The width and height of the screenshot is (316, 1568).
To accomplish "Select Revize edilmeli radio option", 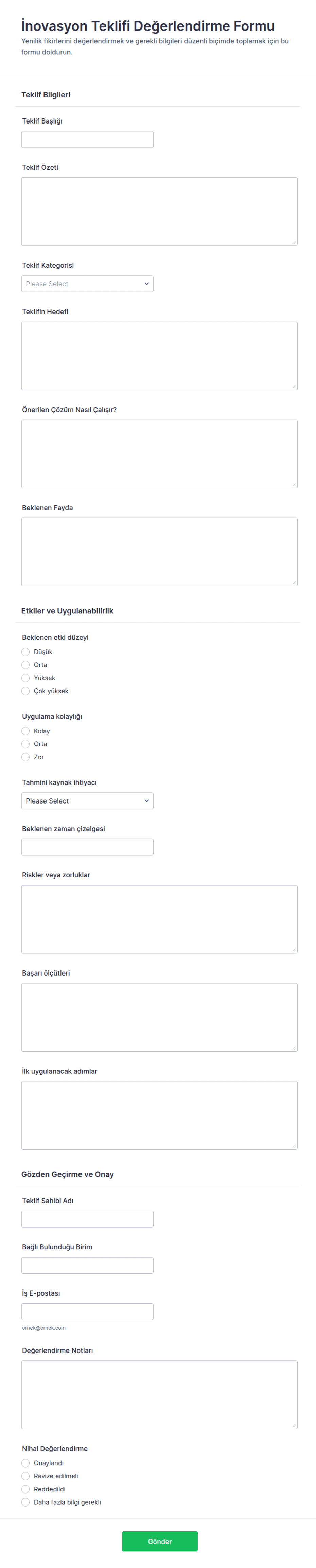I will 25,1476.
